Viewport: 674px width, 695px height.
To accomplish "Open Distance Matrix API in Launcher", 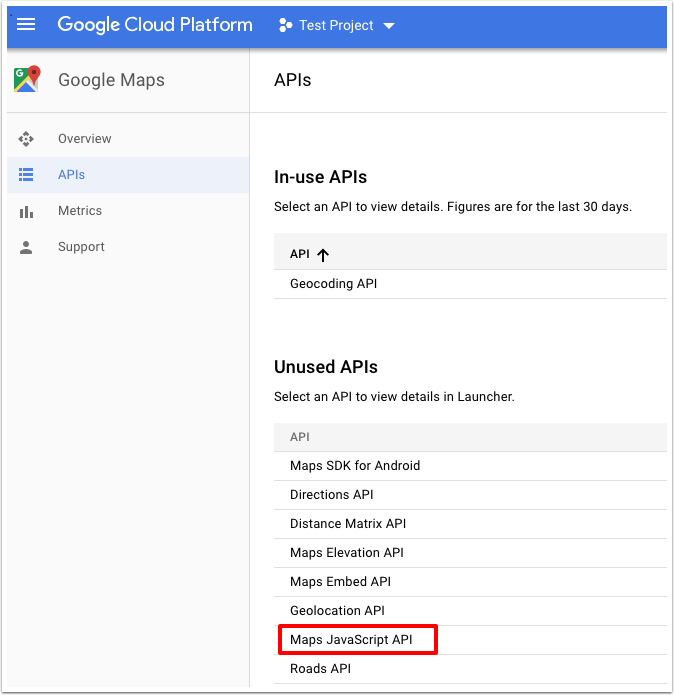I will [470, 524].
